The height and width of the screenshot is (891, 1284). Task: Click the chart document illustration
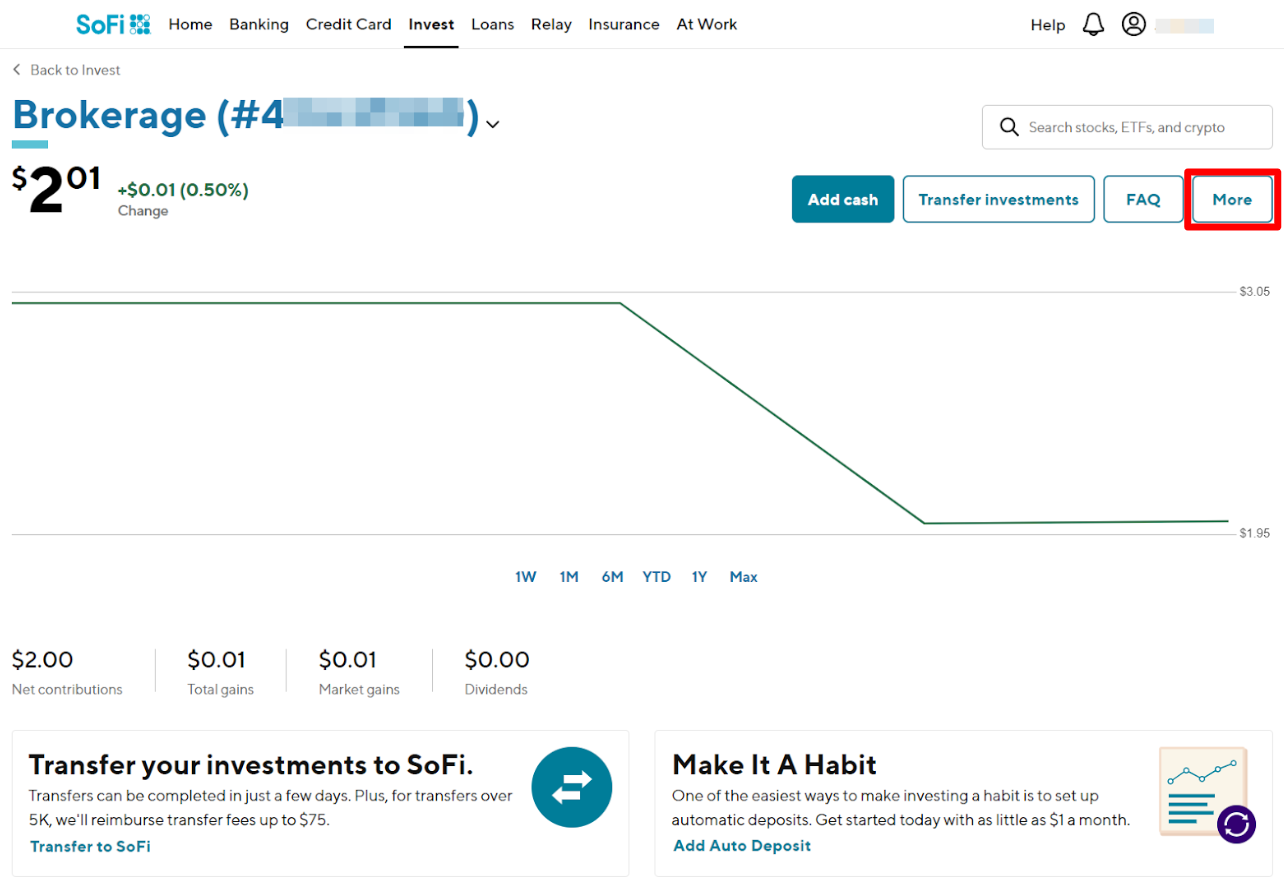click(1203, 790)
